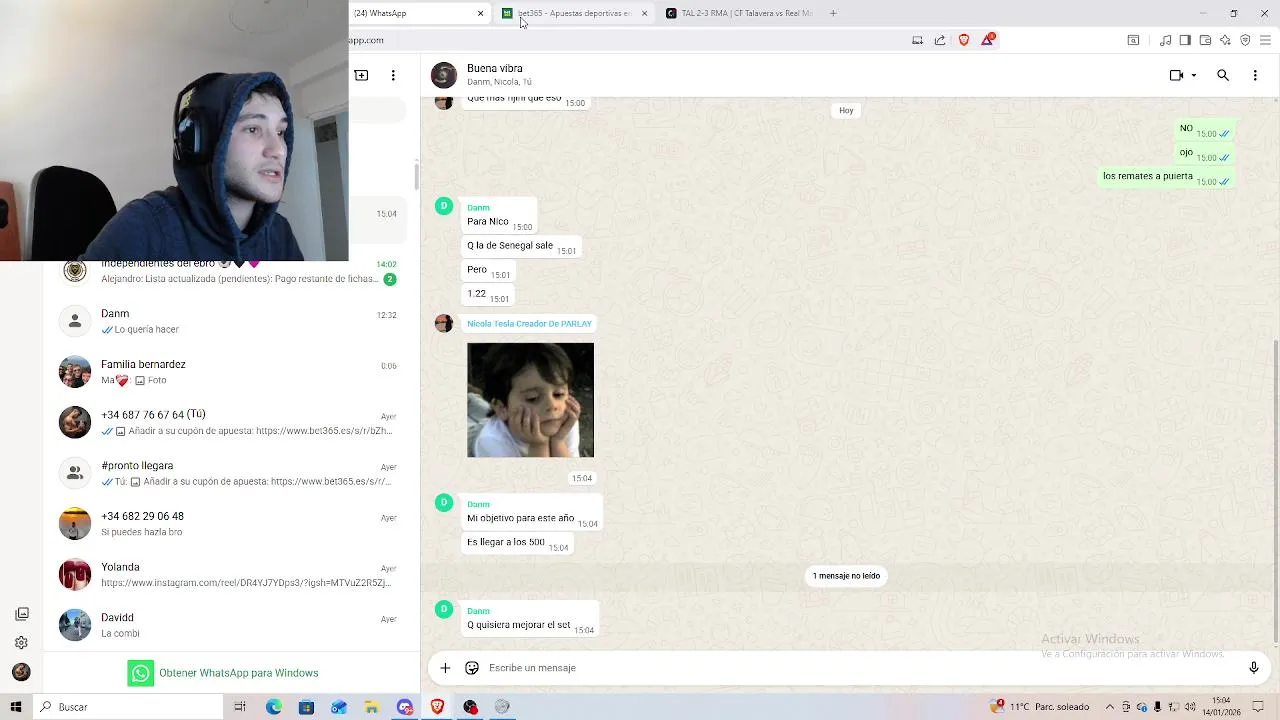Open the +34 687 76 67 64 (Tú) chat
This screenshot has width=1280, height=720.
coord(230,422)
